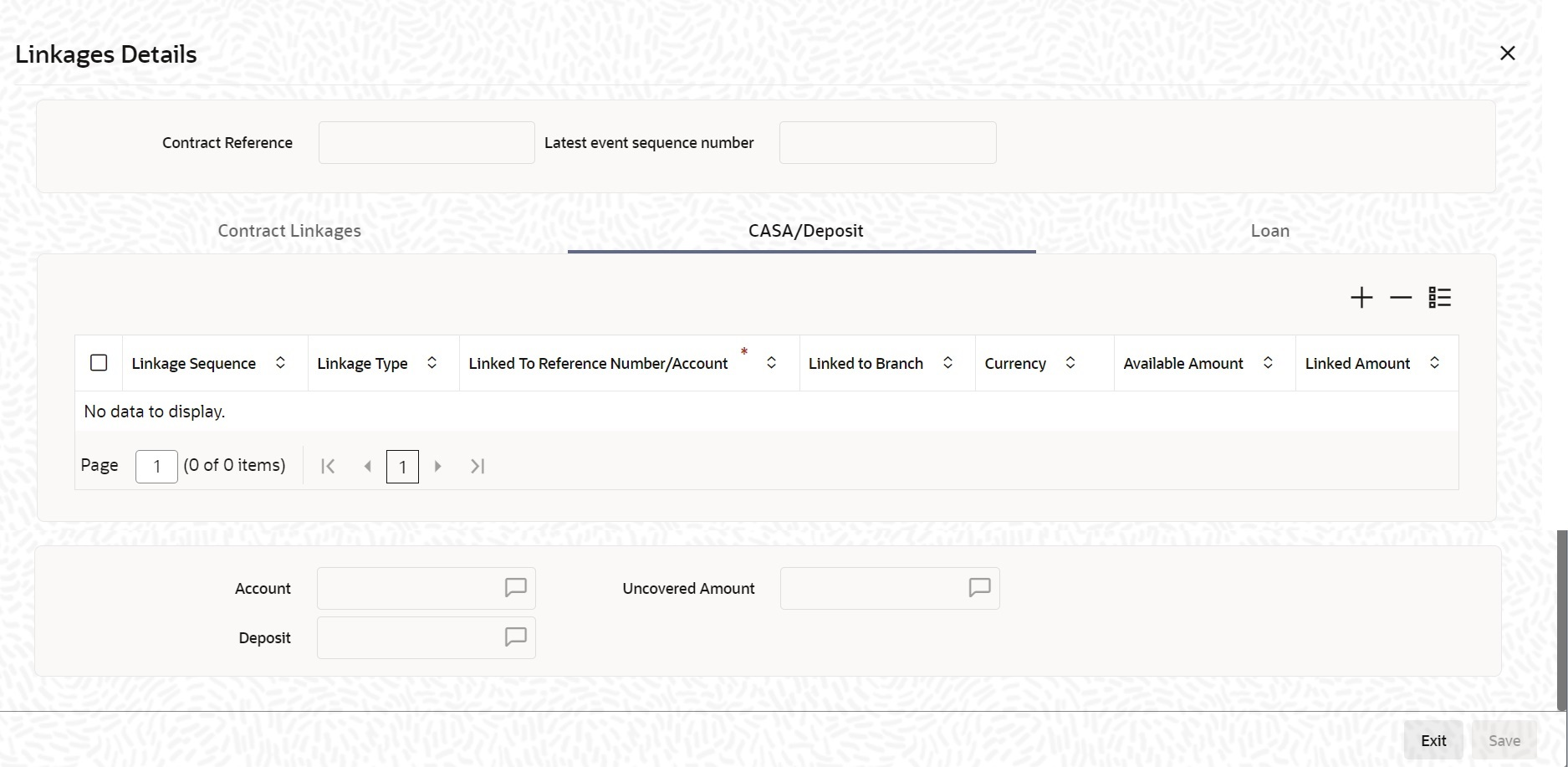1568x767 pixels.
Task: Go to first page of table
Action: click(329, 466)
